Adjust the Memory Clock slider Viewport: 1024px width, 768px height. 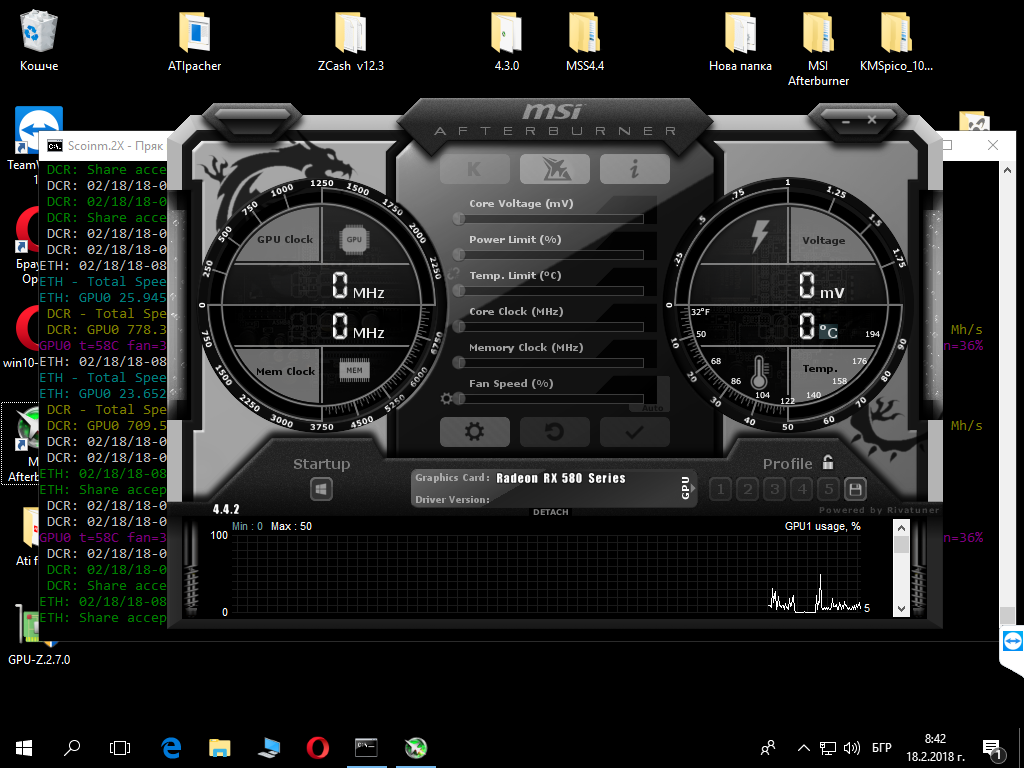coord(551,362)
